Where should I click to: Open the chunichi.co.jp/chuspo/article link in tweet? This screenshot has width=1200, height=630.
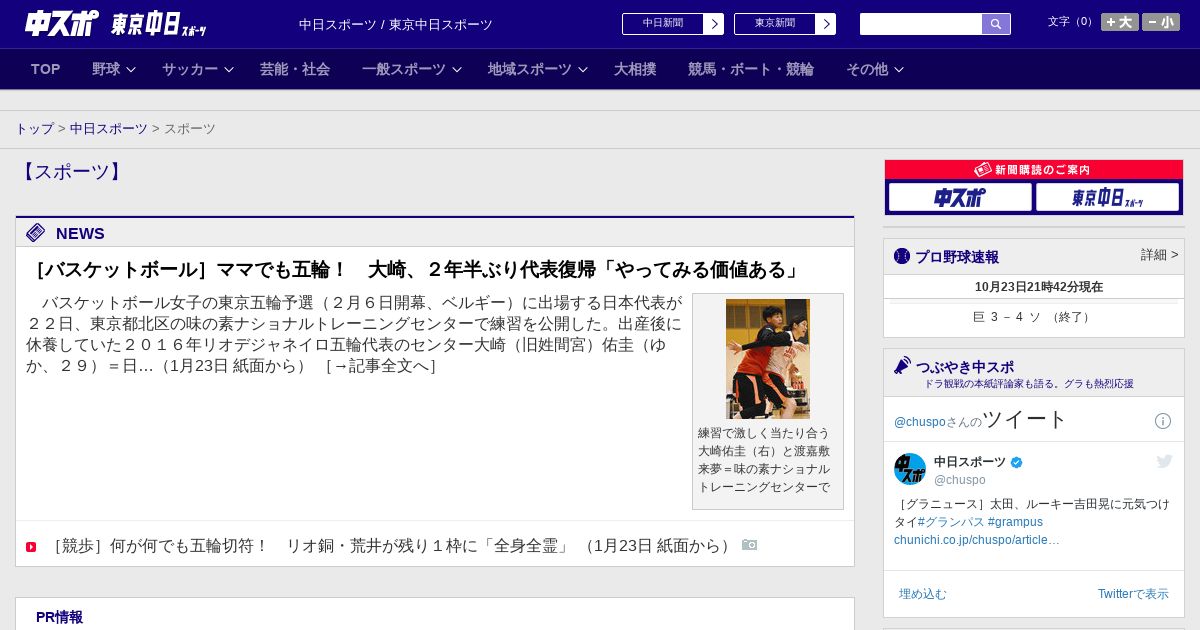pos(977,540)
